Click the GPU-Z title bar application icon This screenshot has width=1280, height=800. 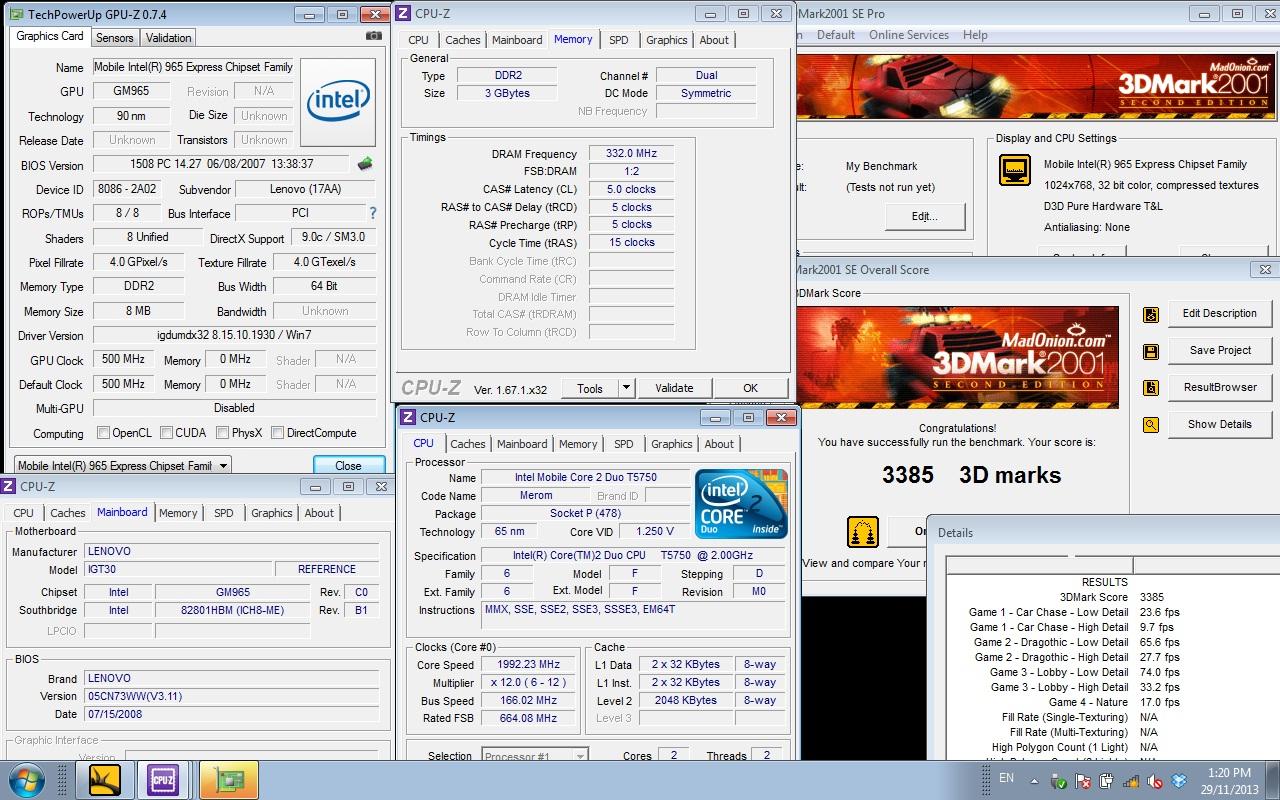[x=14, y=14]
